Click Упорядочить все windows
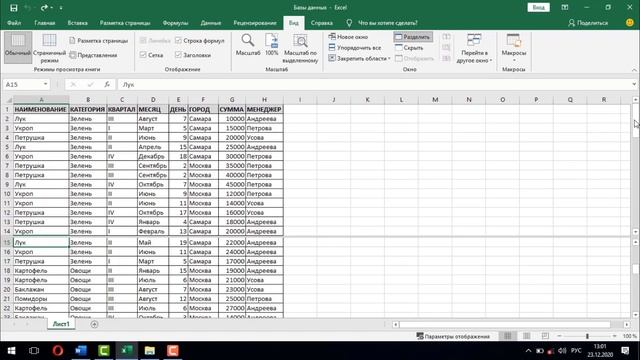Viewport: 640px width, 360px height. tap(355, 47)
